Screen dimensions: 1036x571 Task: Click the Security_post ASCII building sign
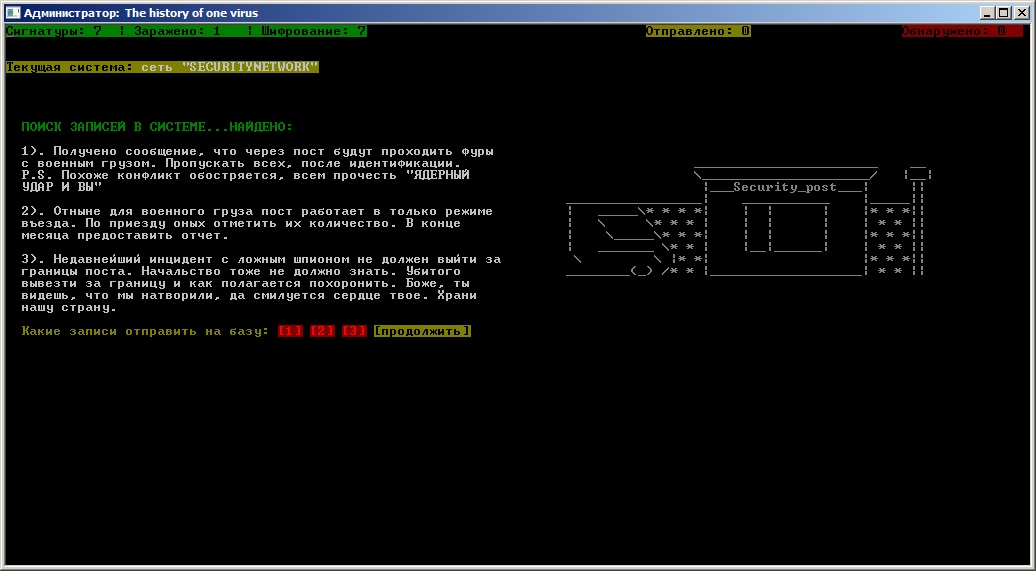tap(784, 188)
